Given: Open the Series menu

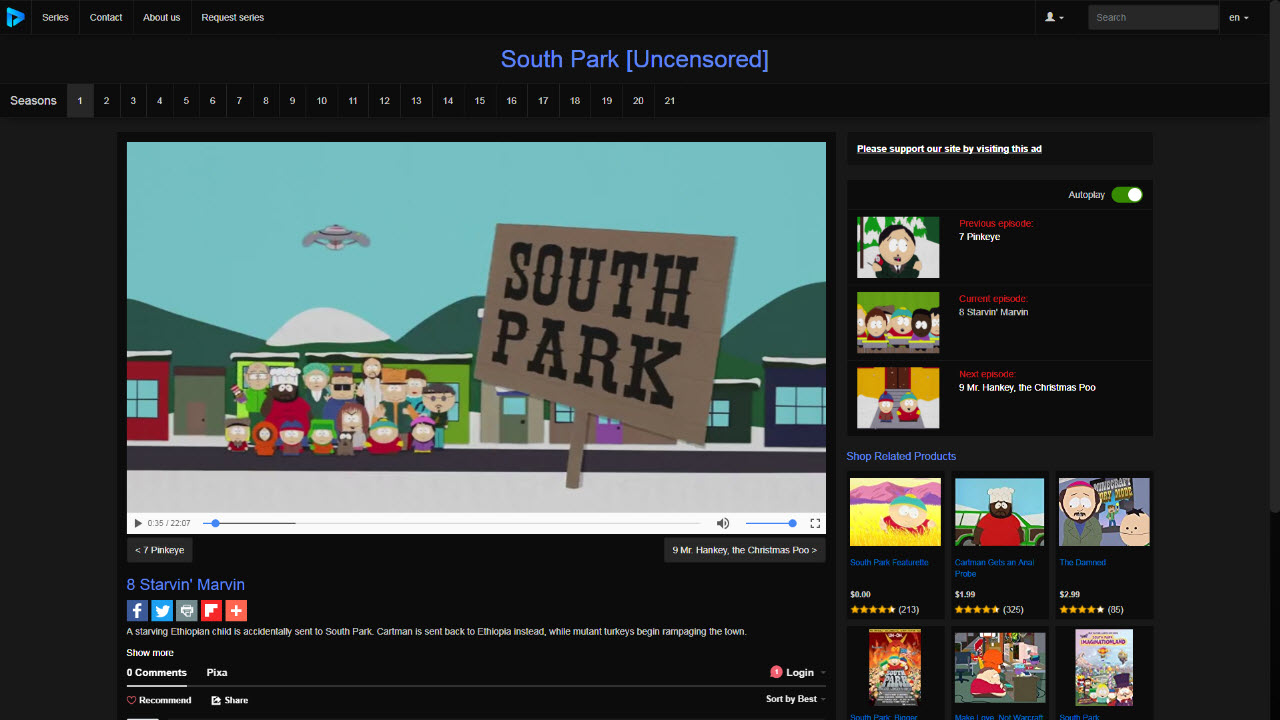Looking at the screenshot, I should tap(55, 17).
